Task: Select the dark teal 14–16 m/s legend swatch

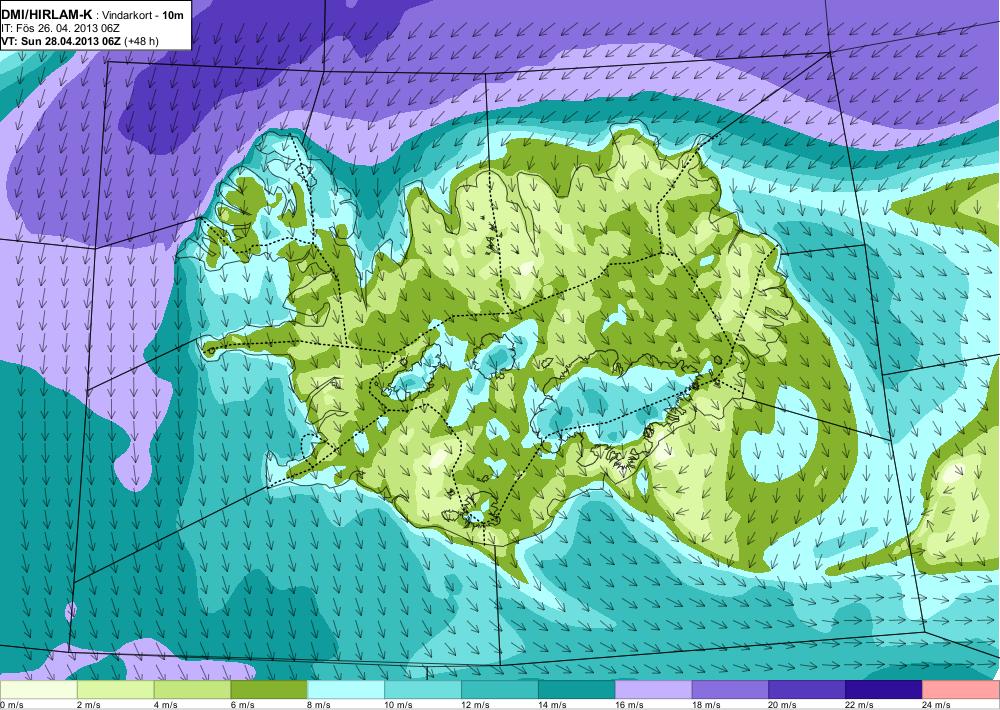Action: click(x=577, y=690)
